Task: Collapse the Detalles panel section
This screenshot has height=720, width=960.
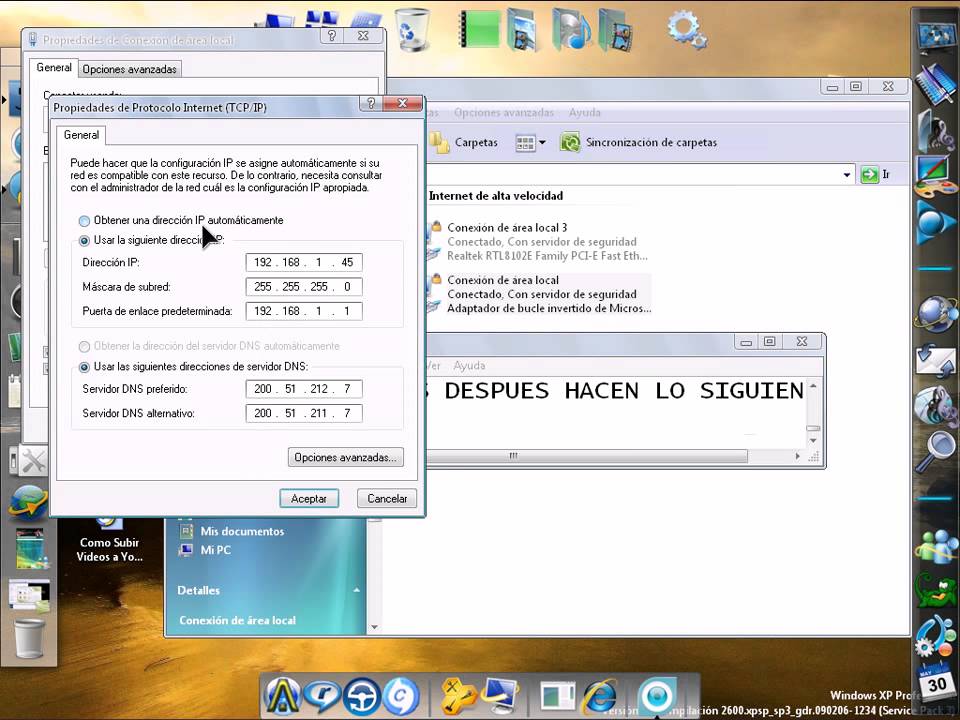Action: pos(356,591)
